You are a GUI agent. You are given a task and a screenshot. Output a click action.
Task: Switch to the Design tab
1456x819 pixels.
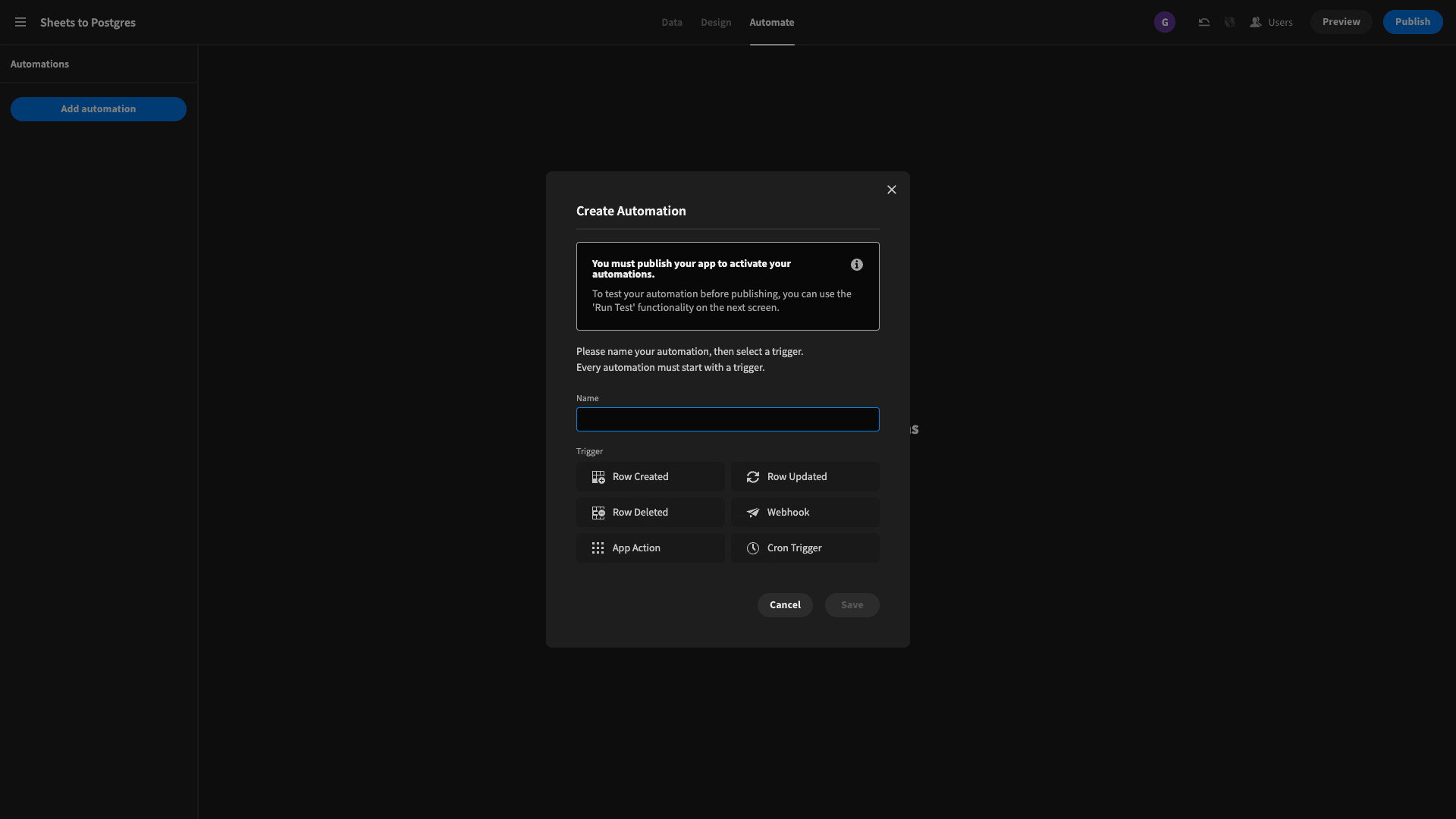(x=716, y=23)
